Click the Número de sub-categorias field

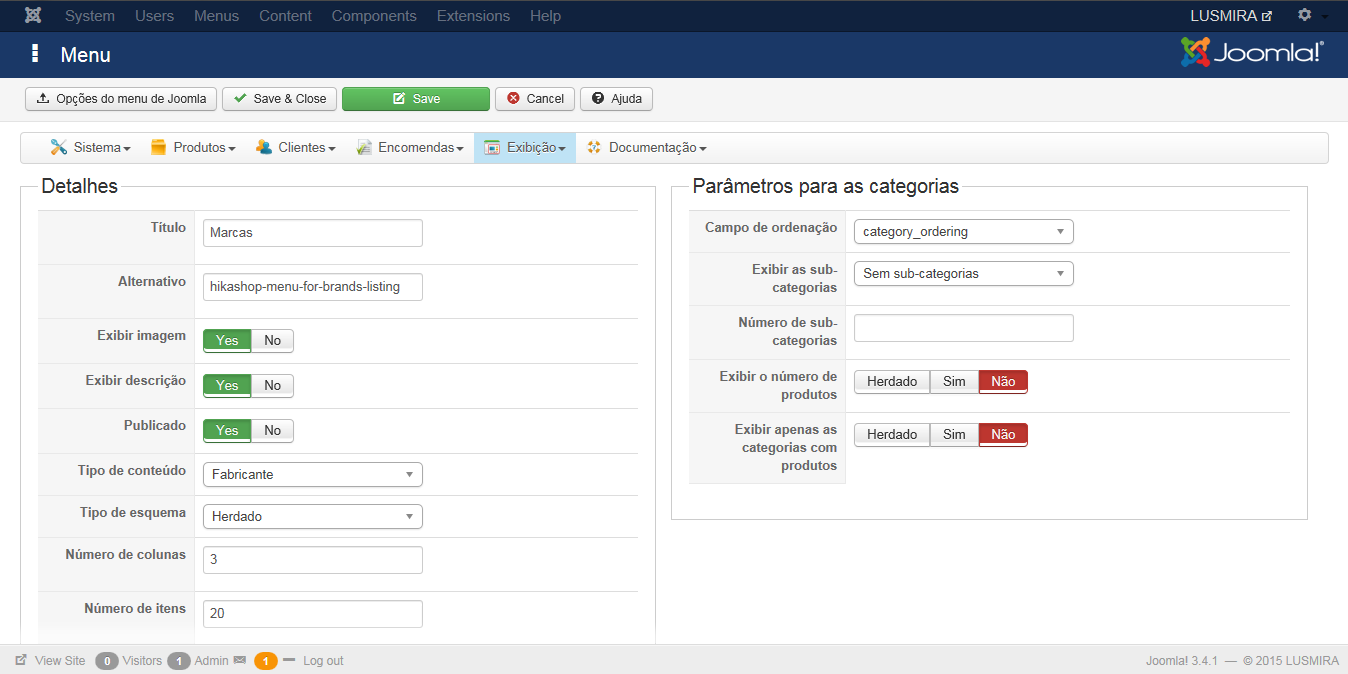pyautogui.click(x=964, y=328)
